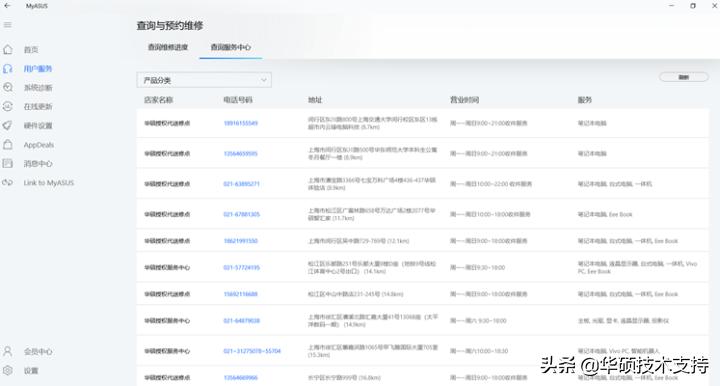Click the address ending in (12.1km)
The width and height of the screenshot is (720, 386).
pyautogui.click(x=358, y=241)
